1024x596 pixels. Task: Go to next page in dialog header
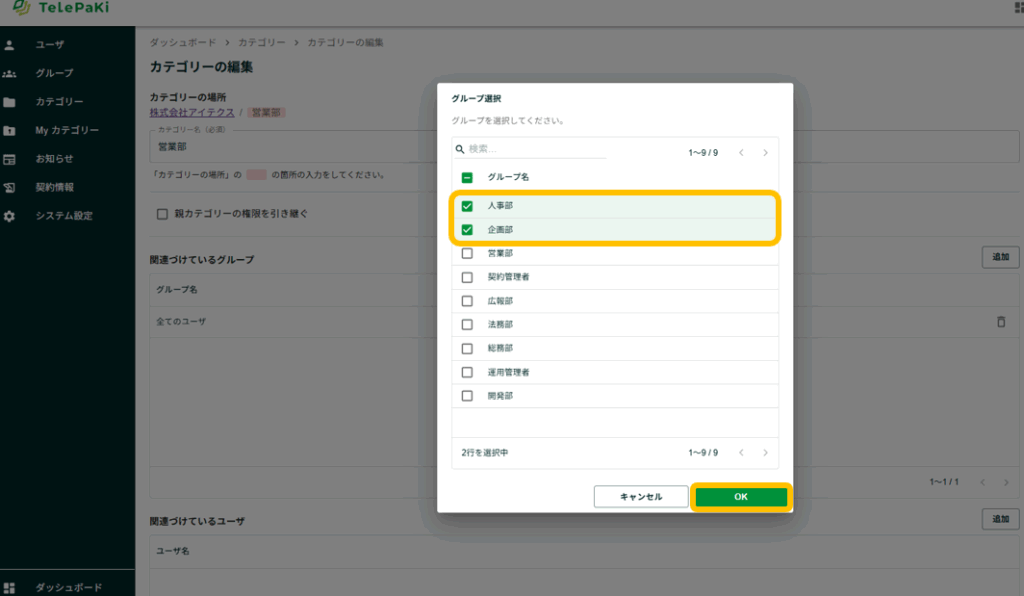(765, 153)
